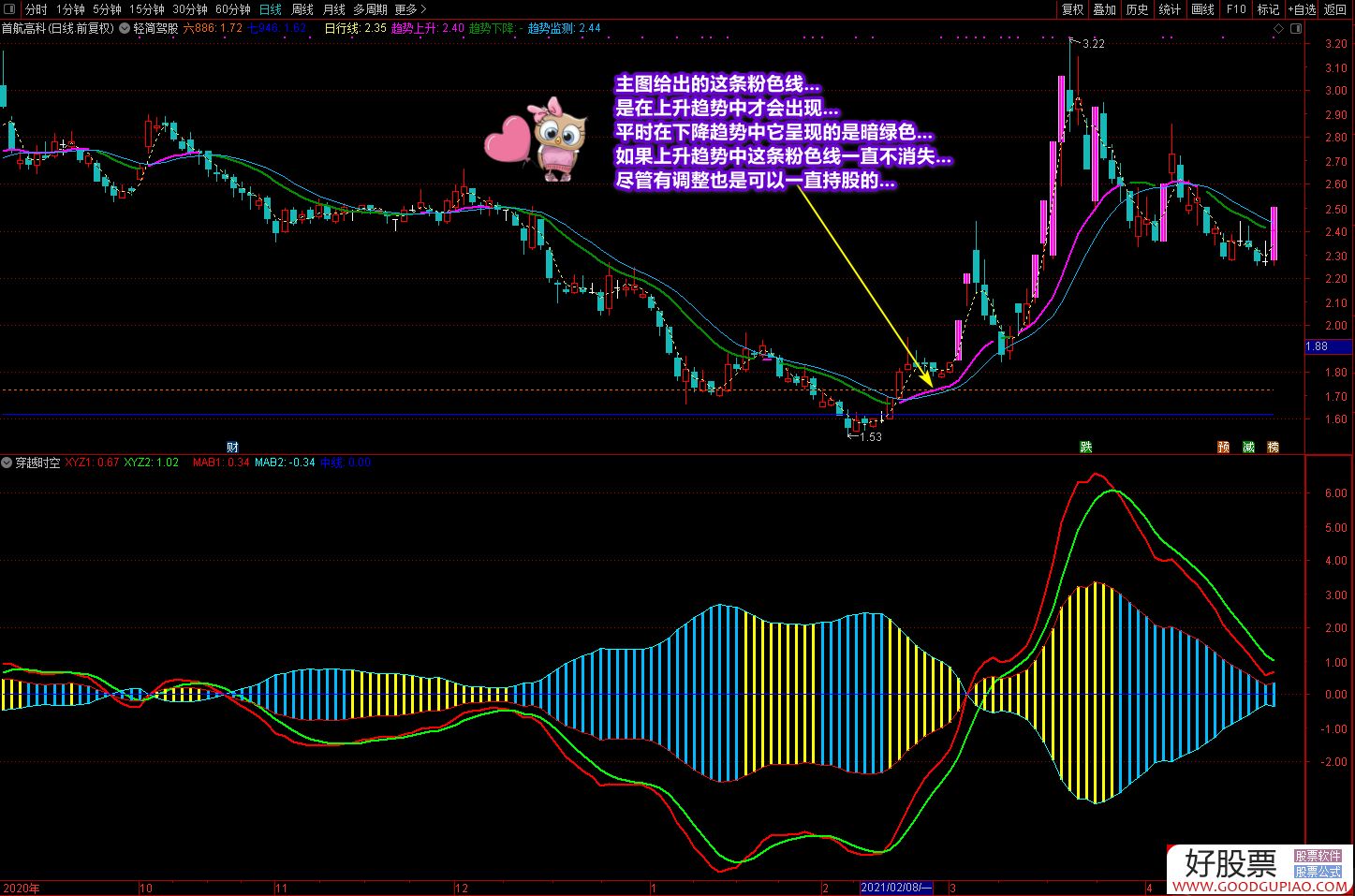Toggle the left sidebar panel icon
The image size is (1355, 896).
[8, 9]
